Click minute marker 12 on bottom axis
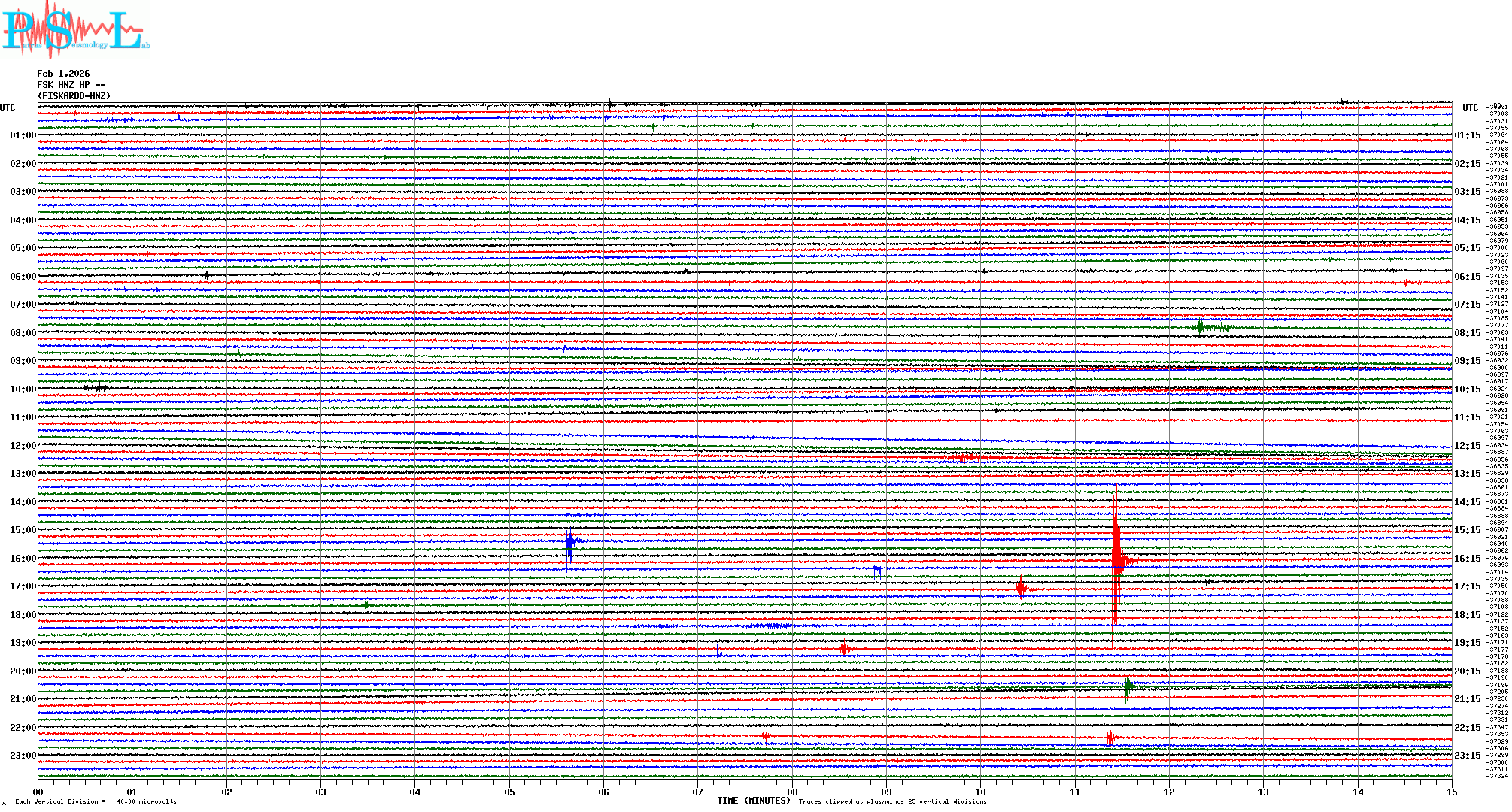 coord(1169,792)
